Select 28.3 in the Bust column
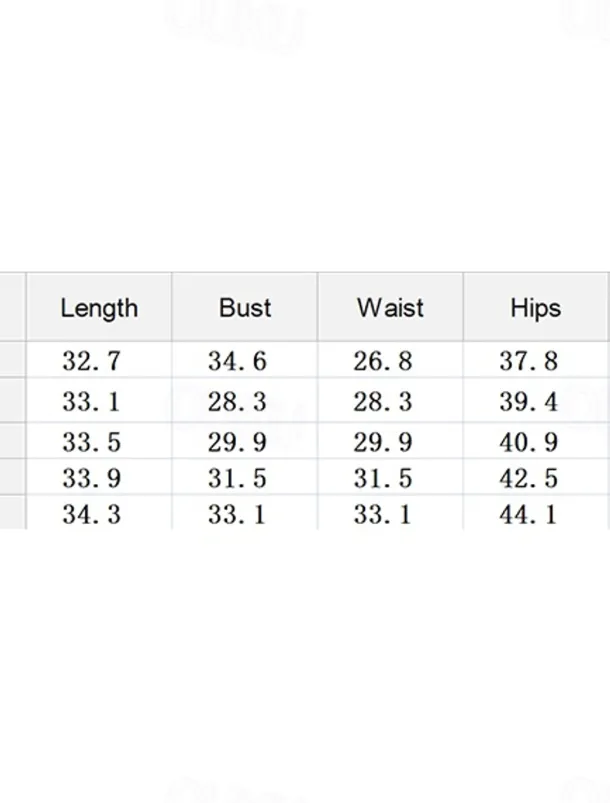This screenshot has height=803, width=610. (237, 402)
